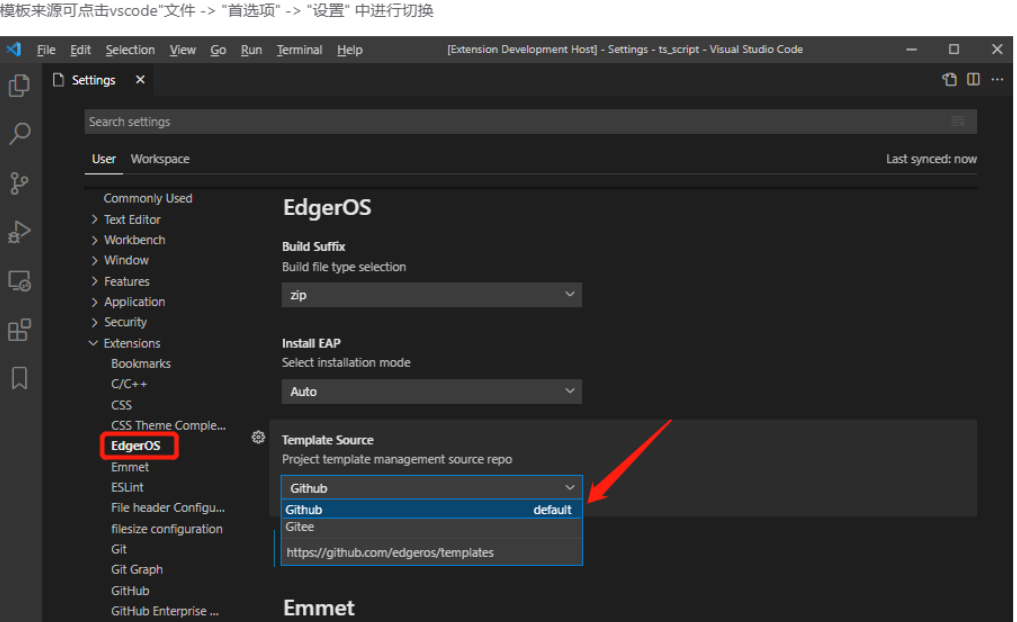Open the Terminal menu
1017x622 pixels.
tap(299, 50)
